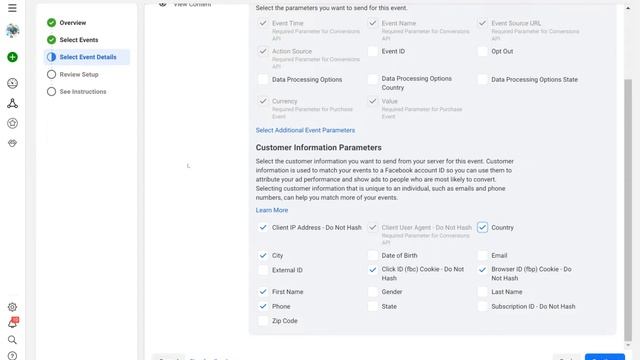Click the scrollbar up arrow

628,8
